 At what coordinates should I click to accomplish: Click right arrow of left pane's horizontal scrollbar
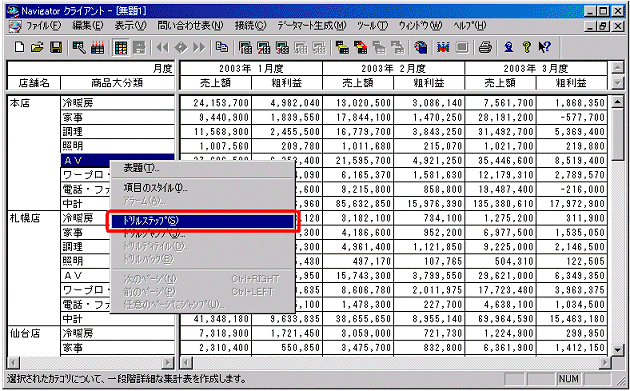click(168, 363)
